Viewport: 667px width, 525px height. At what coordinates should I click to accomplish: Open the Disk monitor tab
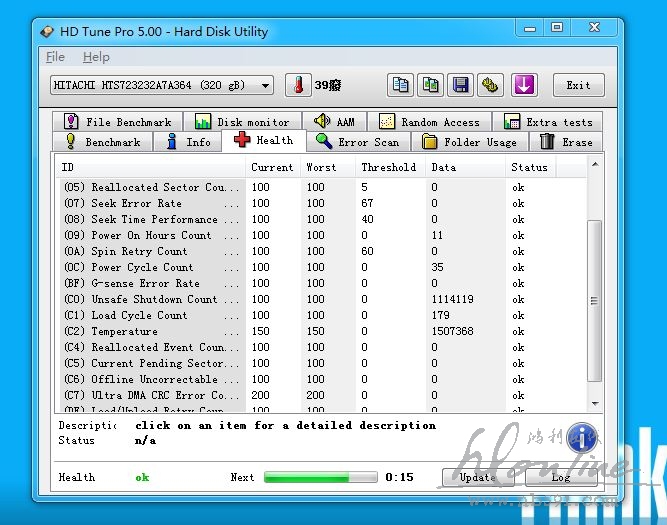coord(241,122)
